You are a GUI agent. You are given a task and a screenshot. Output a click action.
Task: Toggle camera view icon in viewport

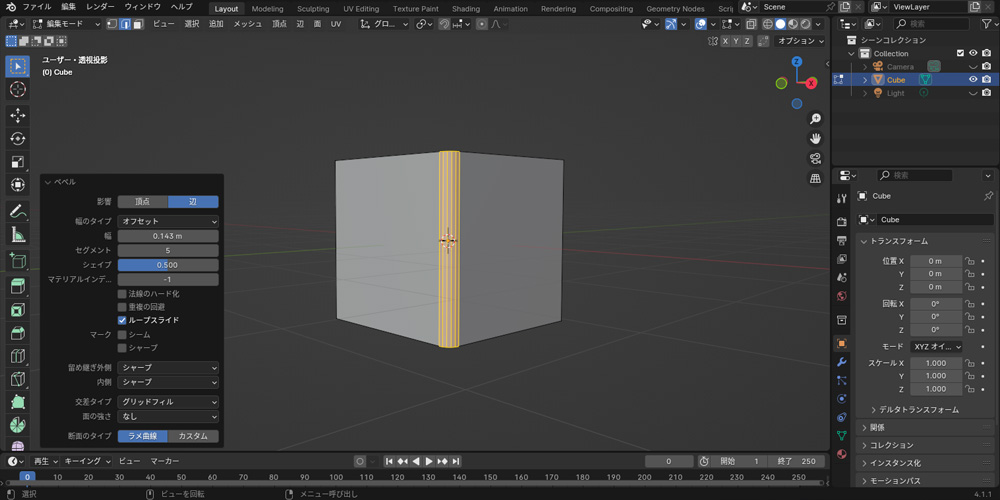pos(816,158)
